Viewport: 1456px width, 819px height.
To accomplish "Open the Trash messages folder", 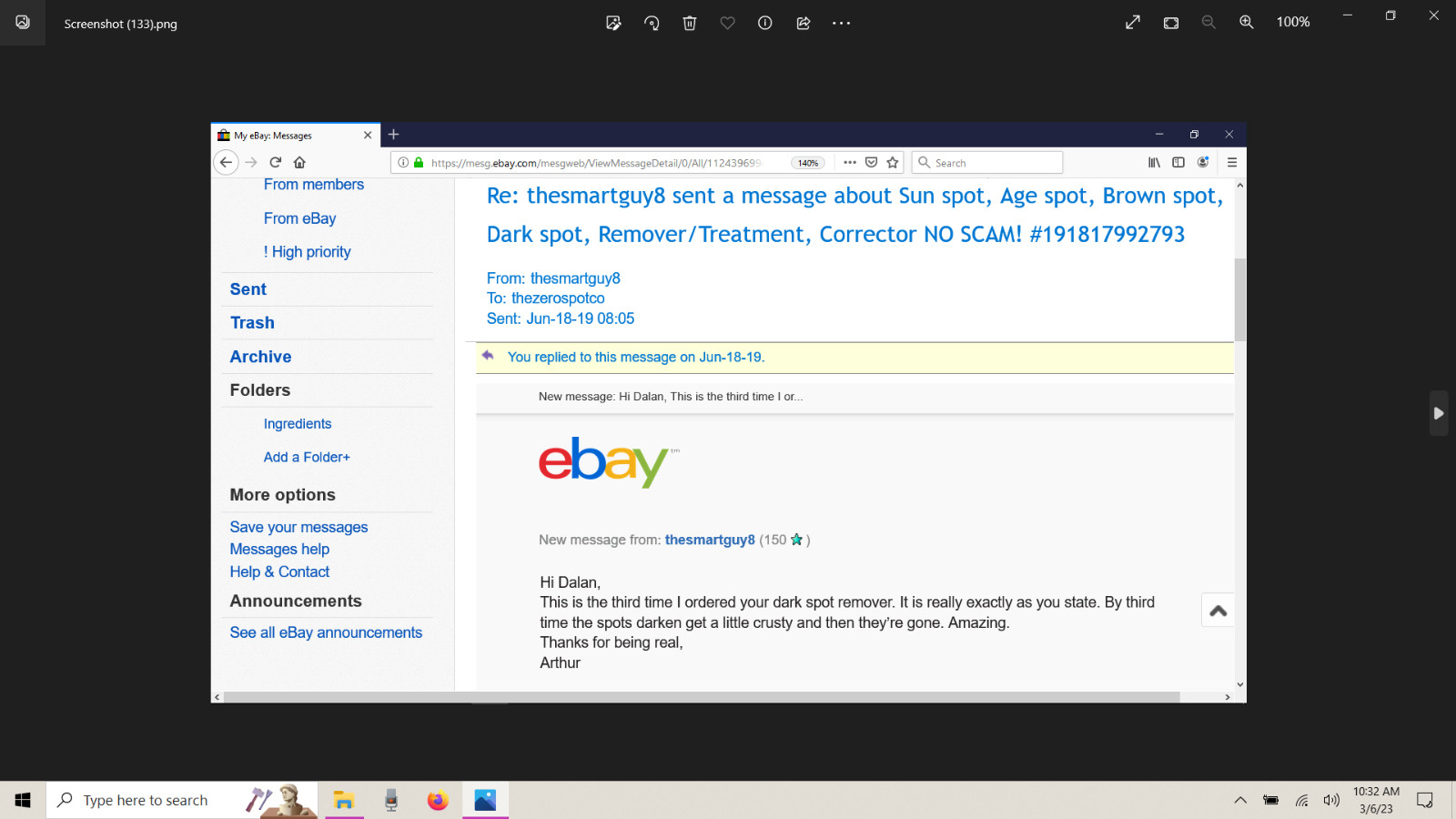I will [252, 323].
